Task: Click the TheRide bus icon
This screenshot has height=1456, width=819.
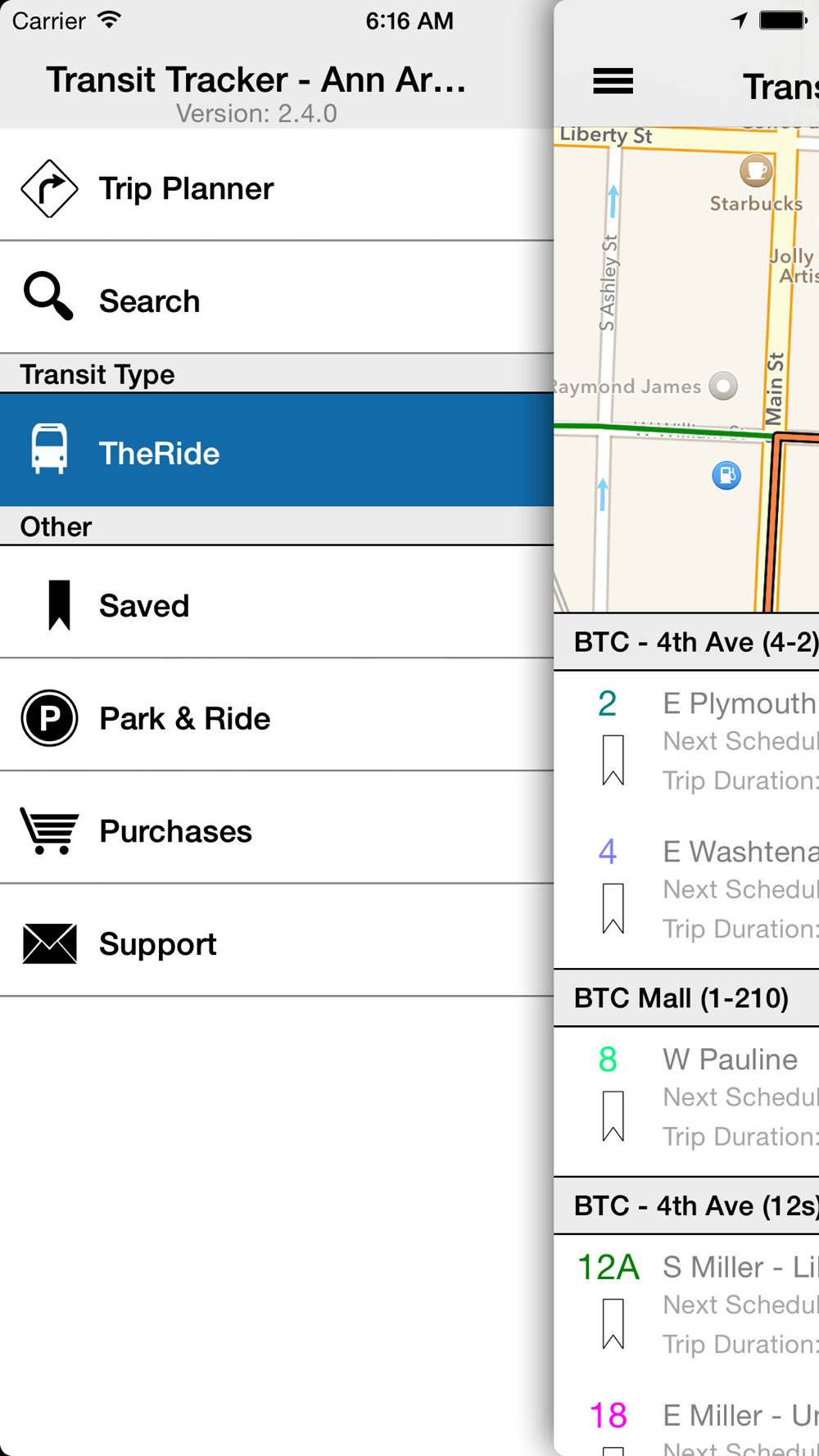Action: click(x=49, y=449)
